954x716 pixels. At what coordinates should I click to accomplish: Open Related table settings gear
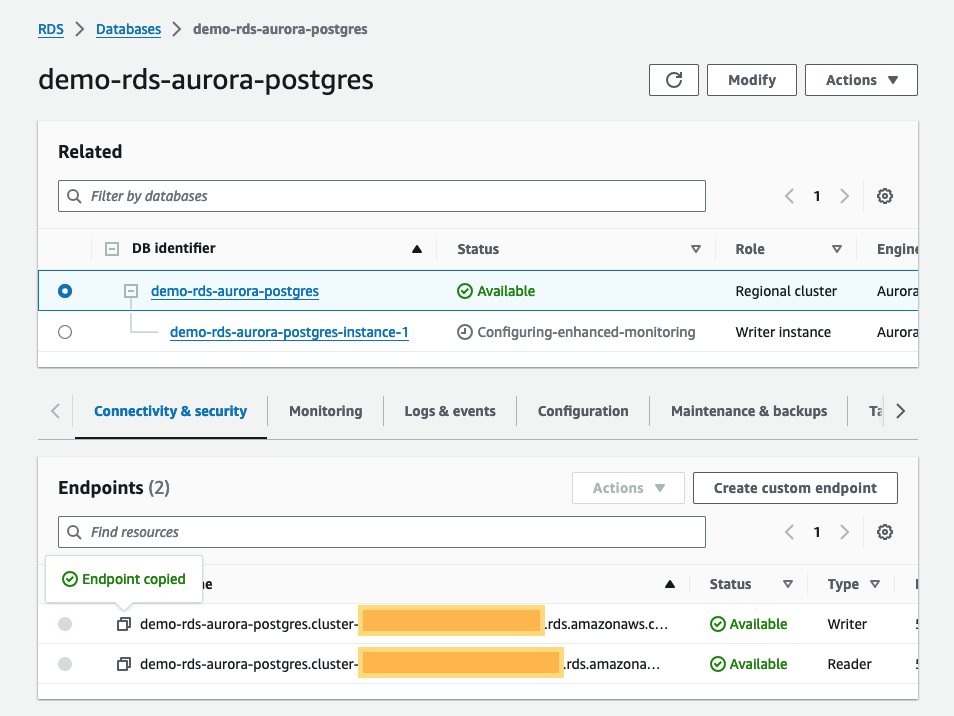click(885, 196)
